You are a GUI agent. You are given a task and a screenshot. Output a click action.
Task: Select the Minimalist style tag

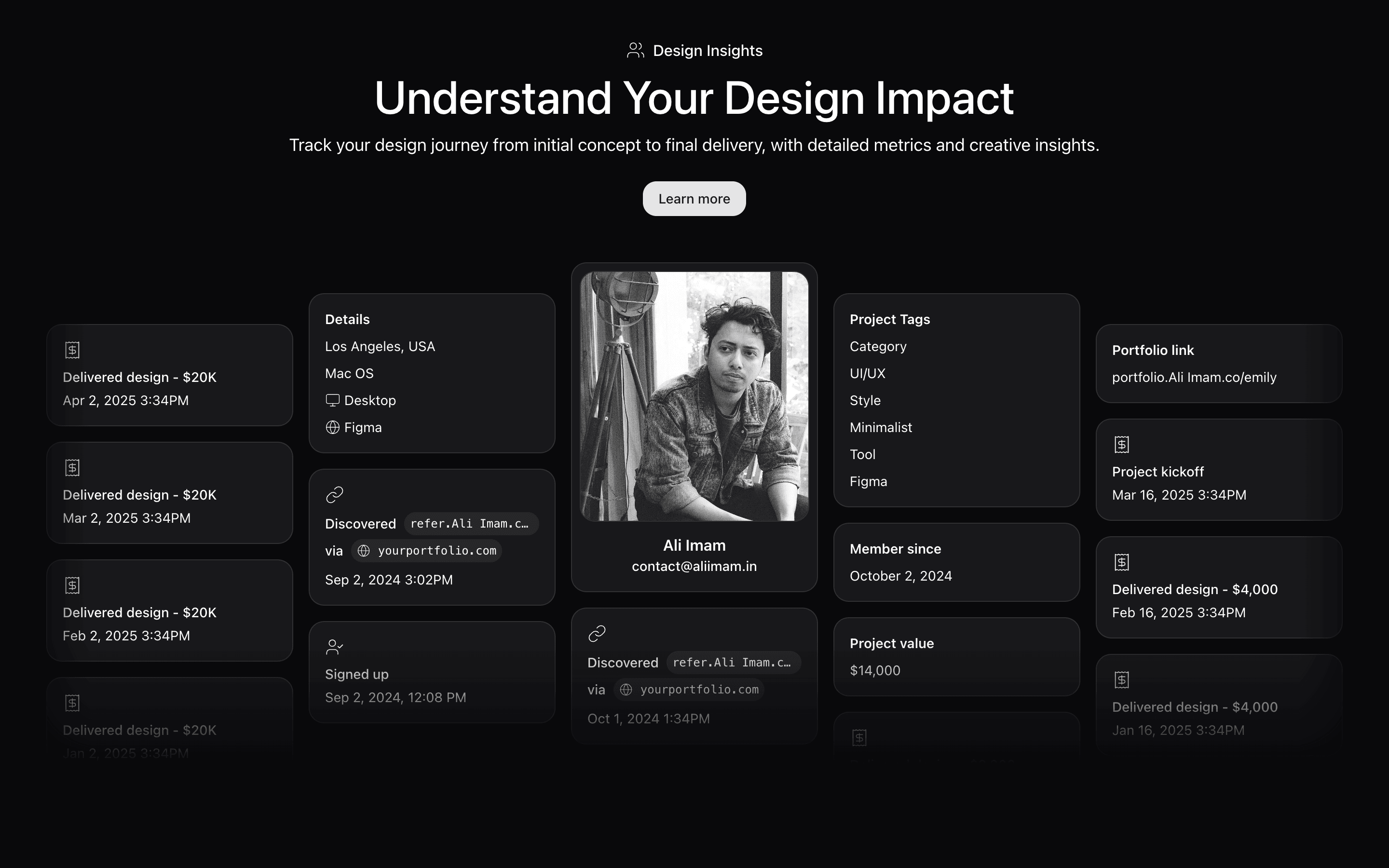point(881,427)
